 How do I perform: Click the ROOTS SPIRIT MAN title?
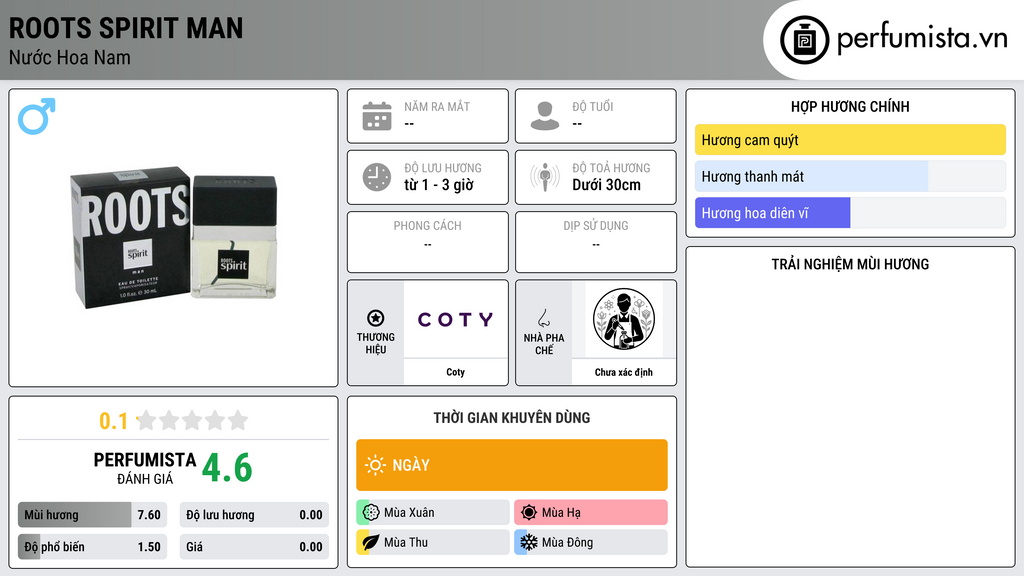click(126, 28)
